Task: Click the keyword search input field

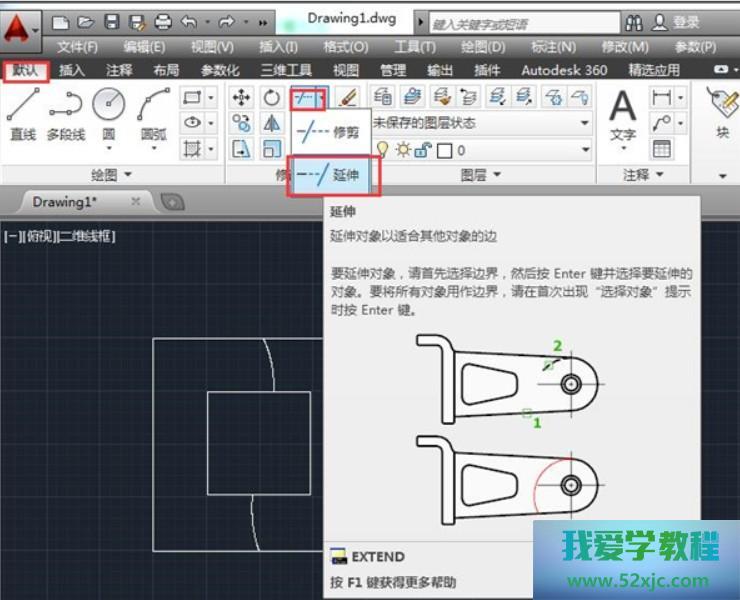Action: (x=520, y=22)
